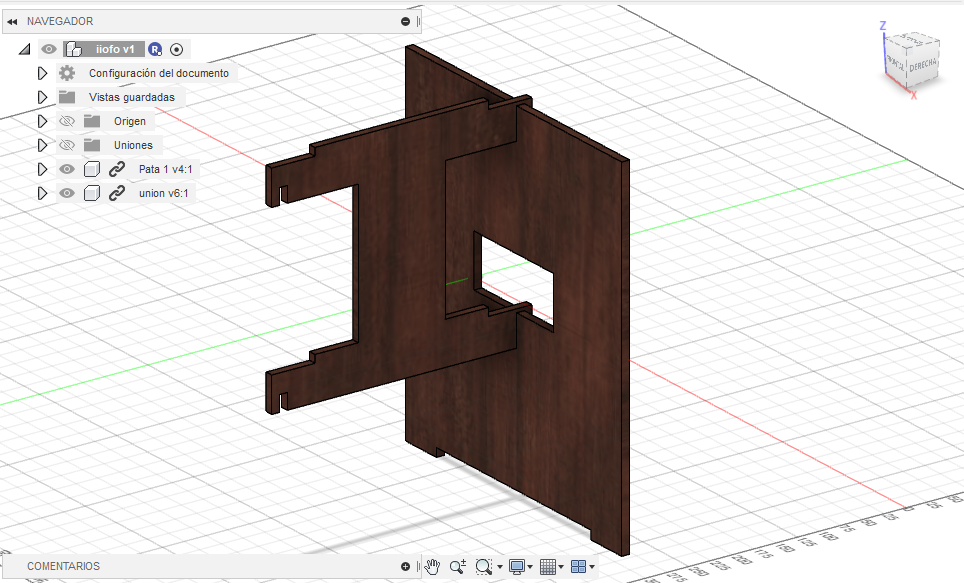Select Vistas guardadas item
Screen dimensions: 964x583
coord(132,97)
